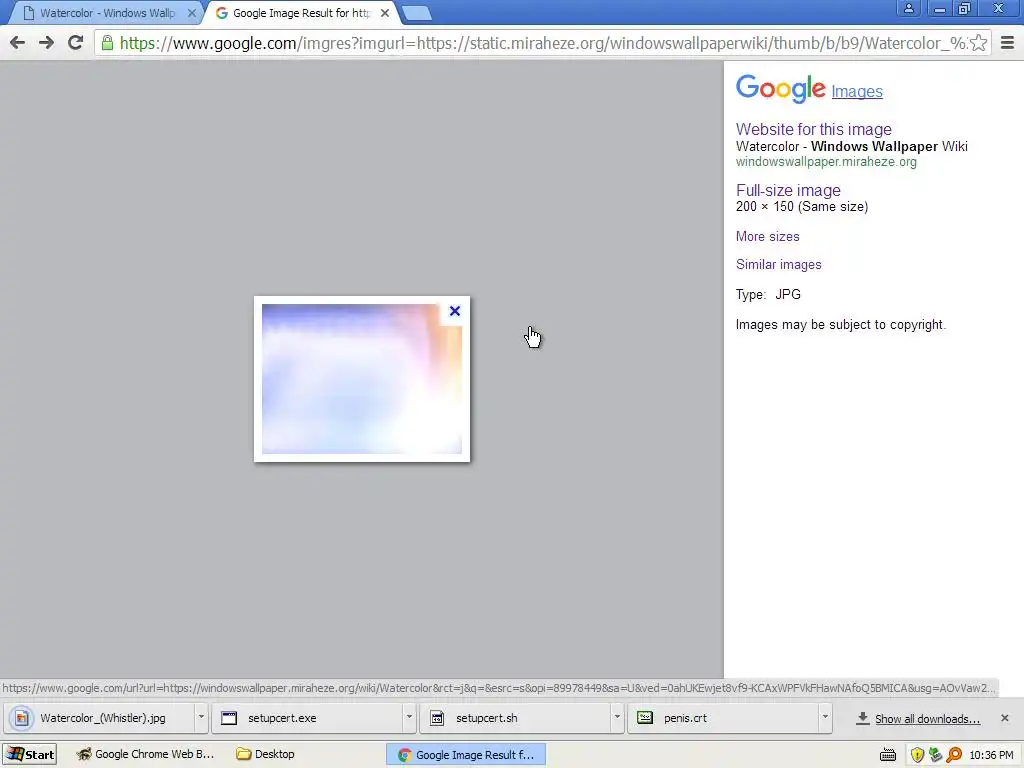Click windowswallpaper.miraheze.org green URL text
The image size is (1024, 768).
click(826, 162)
